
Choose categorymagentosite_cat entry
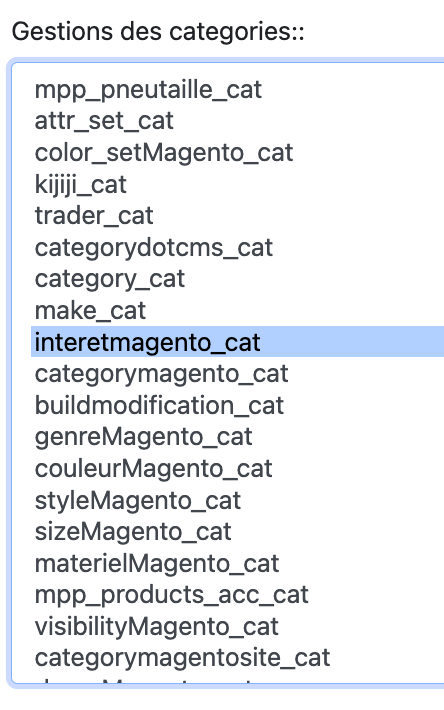tap(238, 658)
